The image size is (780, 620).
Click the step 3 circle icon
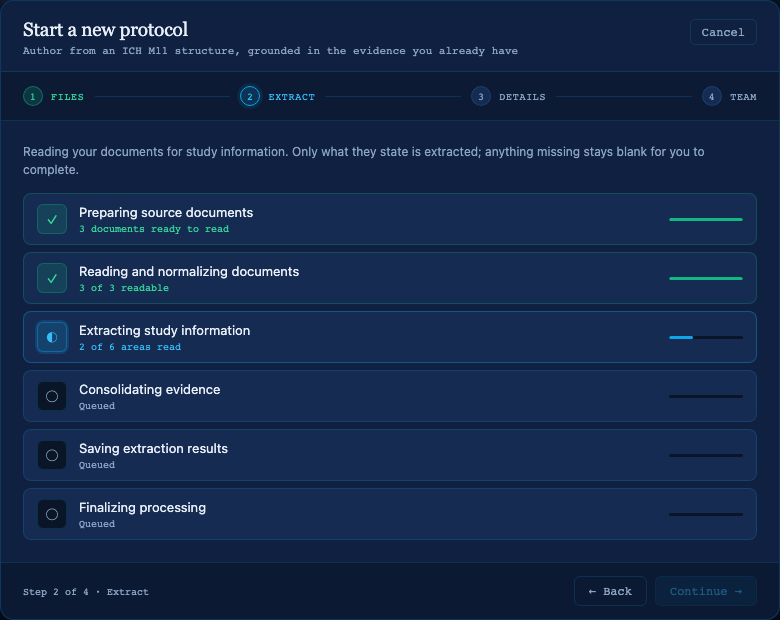481,97
